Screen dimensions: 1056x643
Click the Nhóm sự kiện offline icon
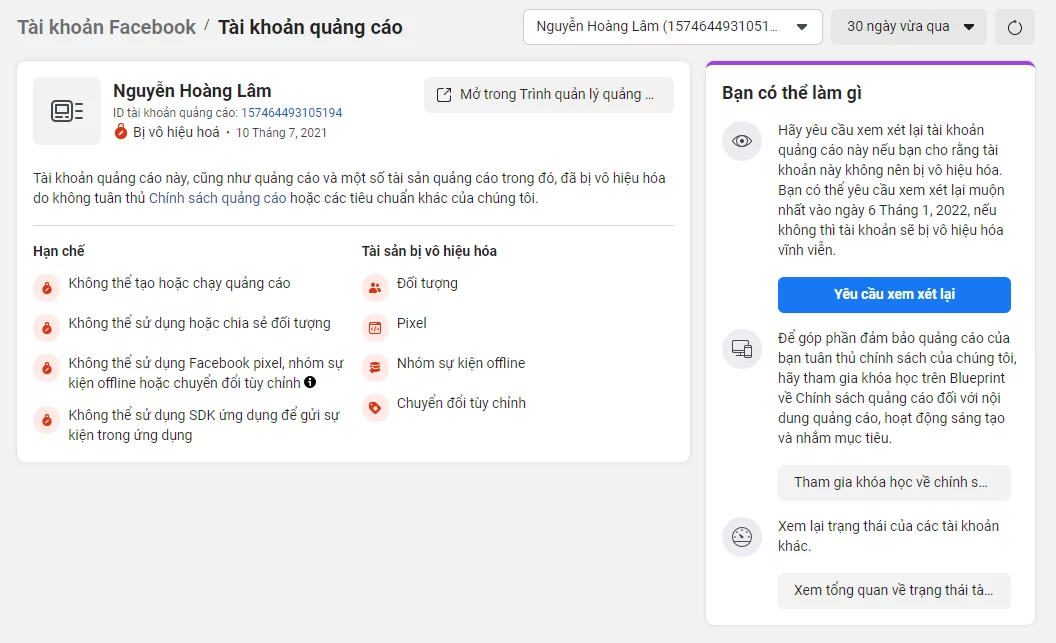[x=375, y=367]
